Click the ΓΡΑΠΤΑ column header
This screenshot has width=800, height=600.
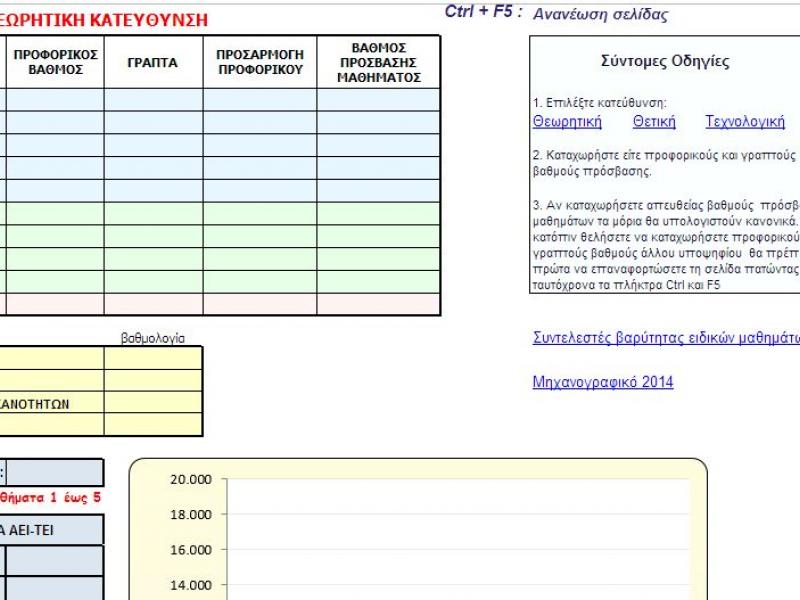coord(153,62)
